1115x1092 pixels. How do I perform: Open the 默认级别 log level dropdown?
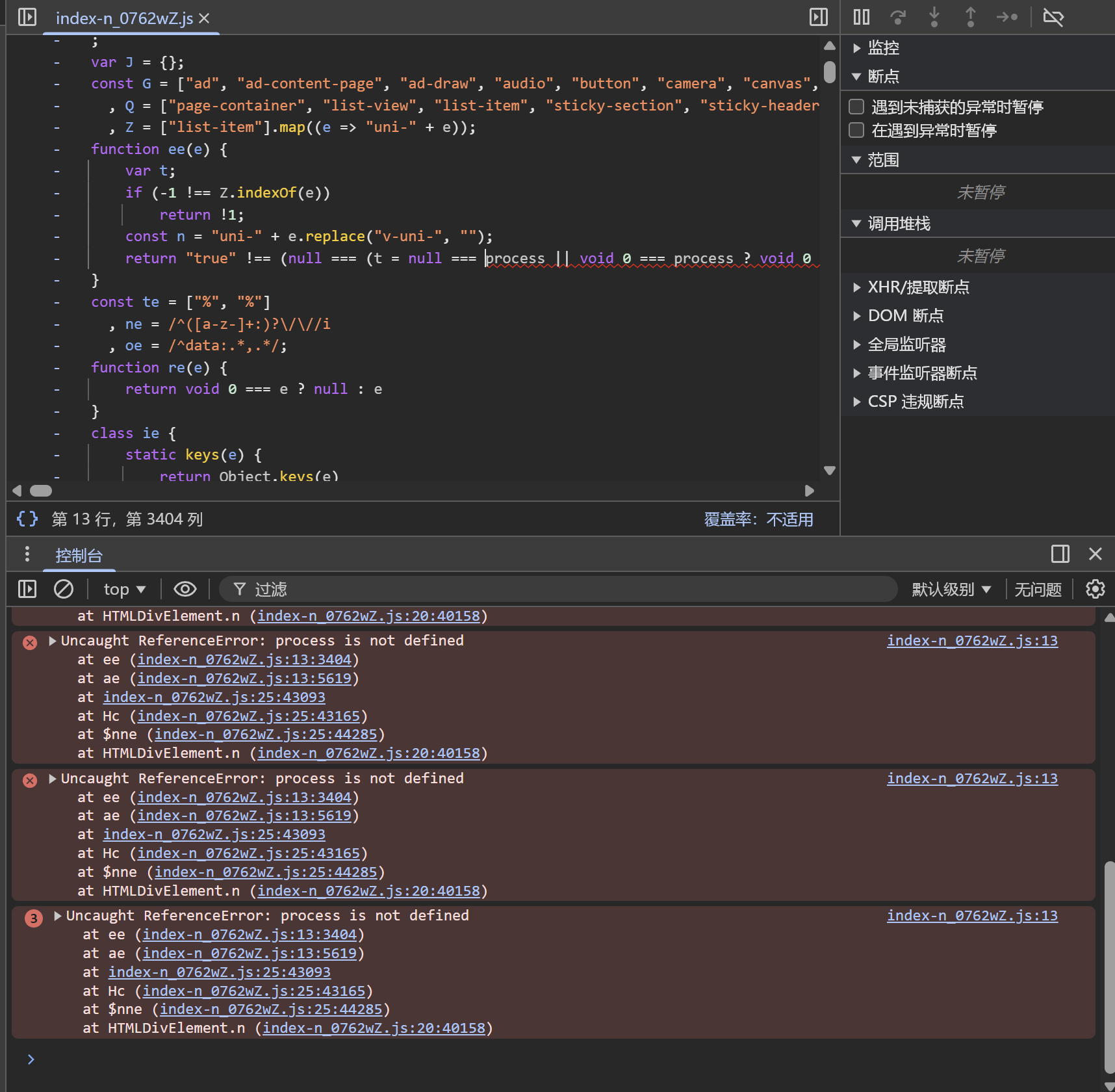coord(951,589)
